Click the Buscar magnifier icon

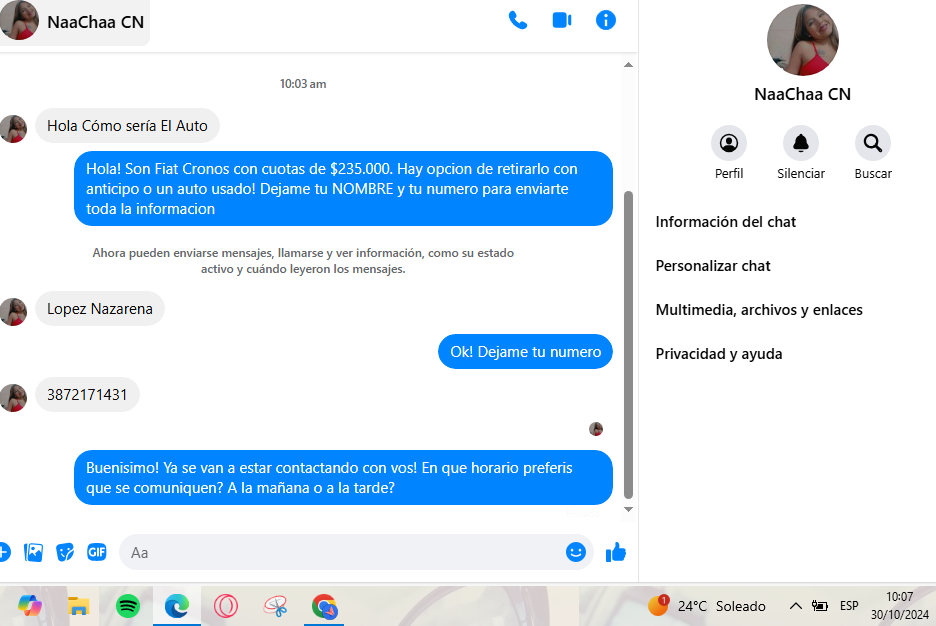pos(873,143)
